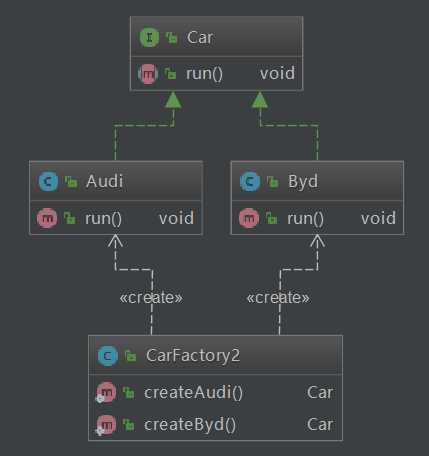Click the visibility icon beside Audi's run()
Viewport: 429px width, 456px height.
point(70,218)
